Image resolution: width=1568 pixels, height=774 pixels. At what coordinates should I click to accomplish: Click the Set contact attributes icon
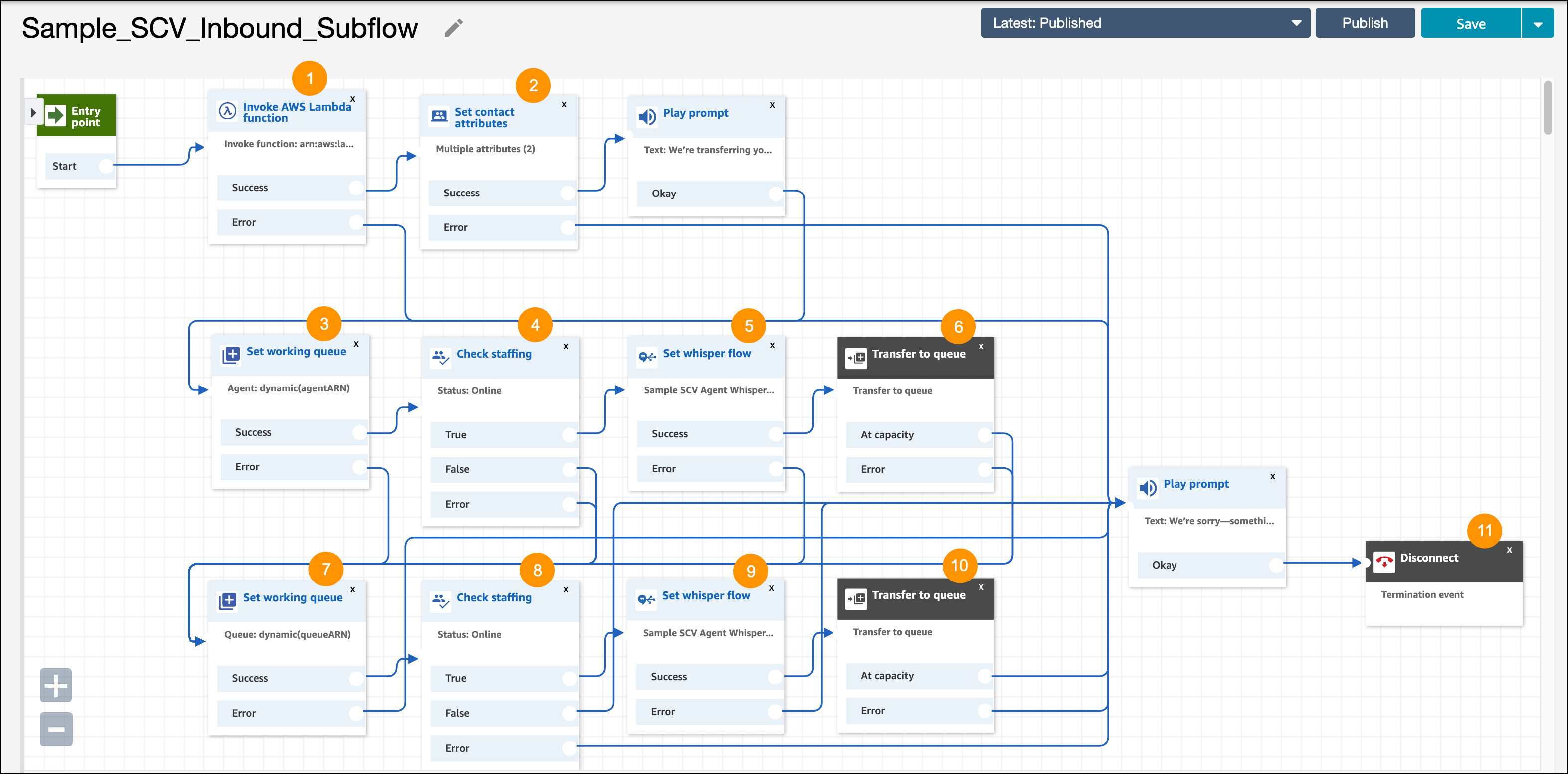439,116
